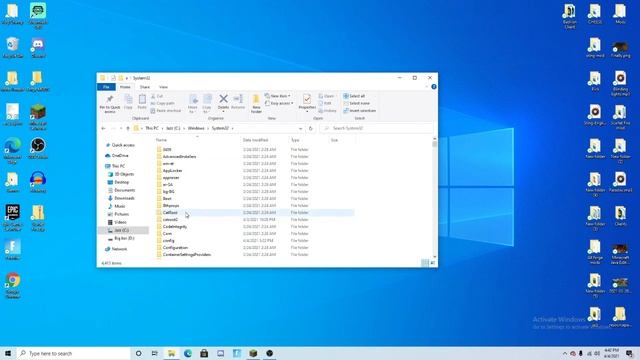Image resolution: width=640 pixels, height=360 pixels.
Task: Switch to the Share ribbon tab
Action: coord(144,87)
